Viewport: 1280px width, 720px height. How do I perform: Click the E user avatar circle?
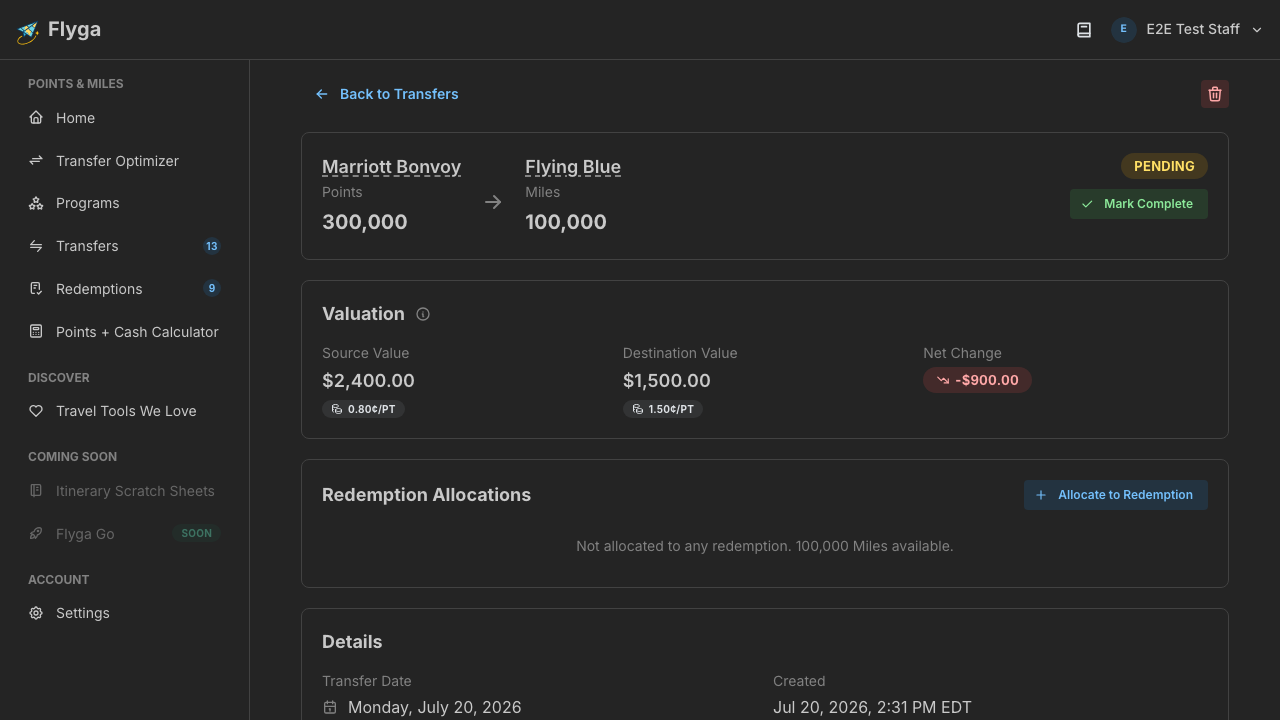[1123, 29]
